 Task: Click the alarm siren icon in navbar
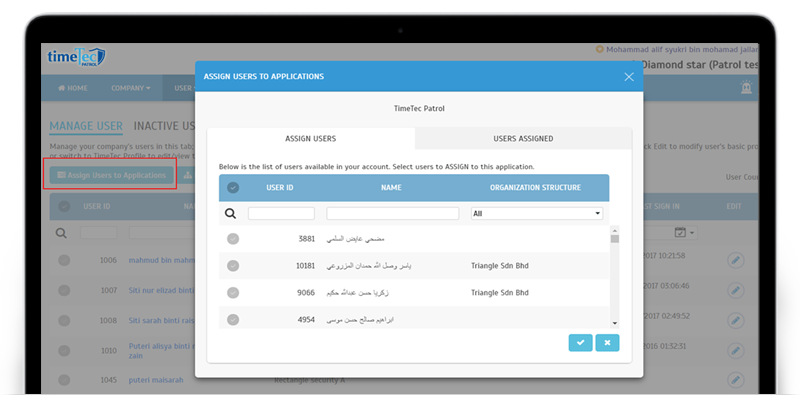[746, 88]
